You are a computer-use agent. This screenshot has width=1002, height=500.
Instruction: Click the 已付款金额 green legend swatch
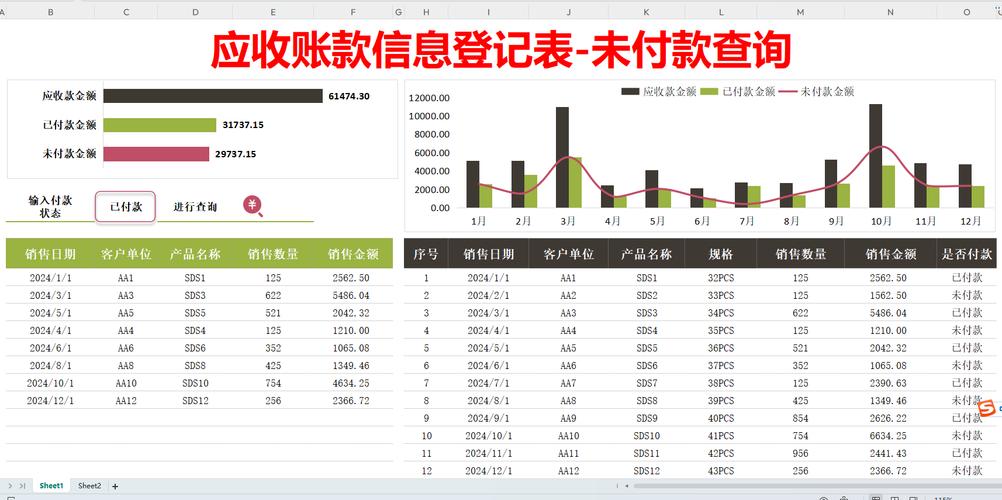709,91
